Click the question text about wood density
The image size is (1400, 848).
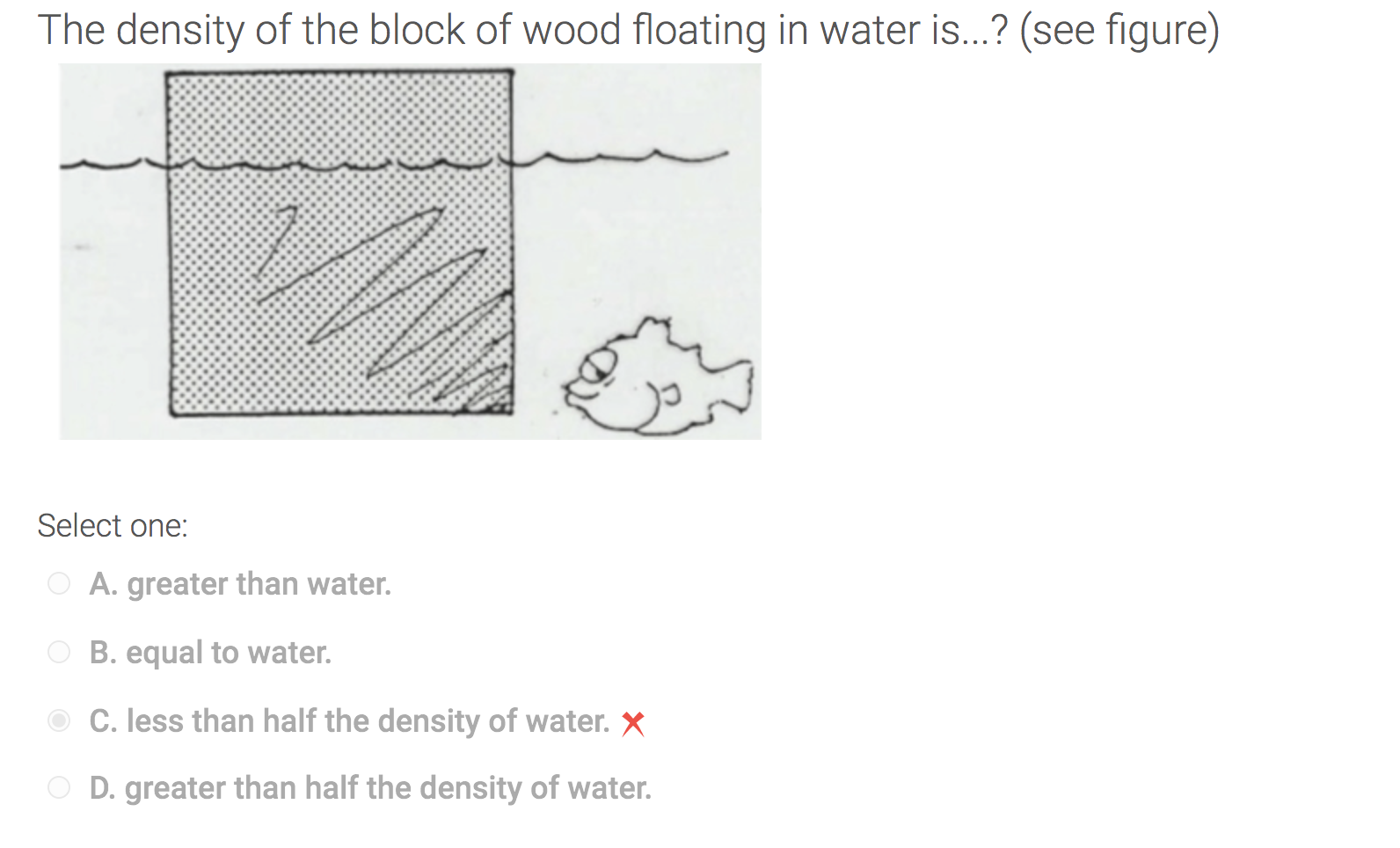tap(629, 29)
